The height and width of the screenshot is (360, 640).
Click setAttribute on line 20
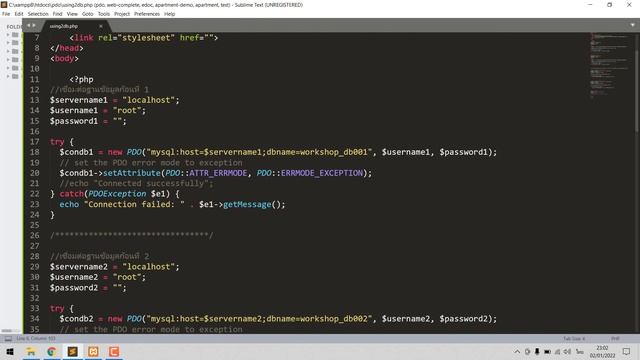click(131, 173)
